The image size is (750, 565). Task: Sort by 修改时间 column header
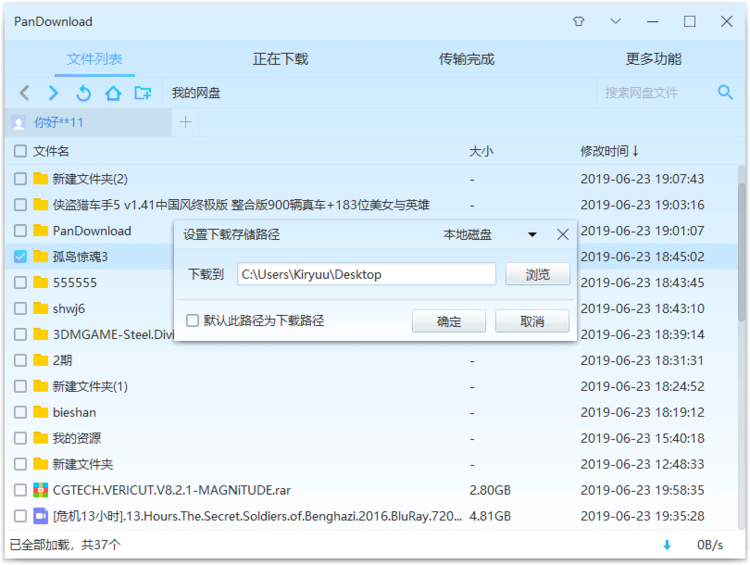coord(609,152)
